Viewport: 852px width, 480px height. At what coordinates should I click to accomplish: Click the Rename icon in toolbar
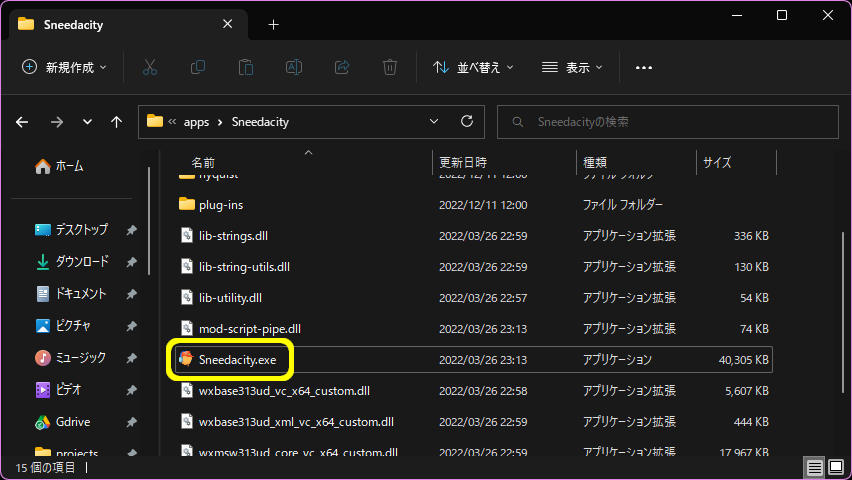294,67
